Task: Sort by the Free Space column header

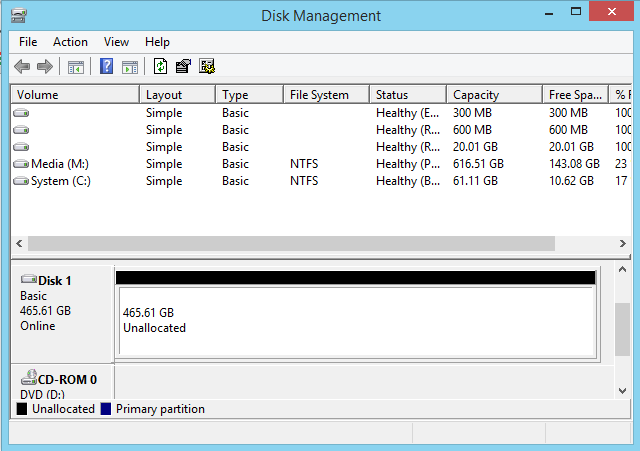Action: [576, 95]
